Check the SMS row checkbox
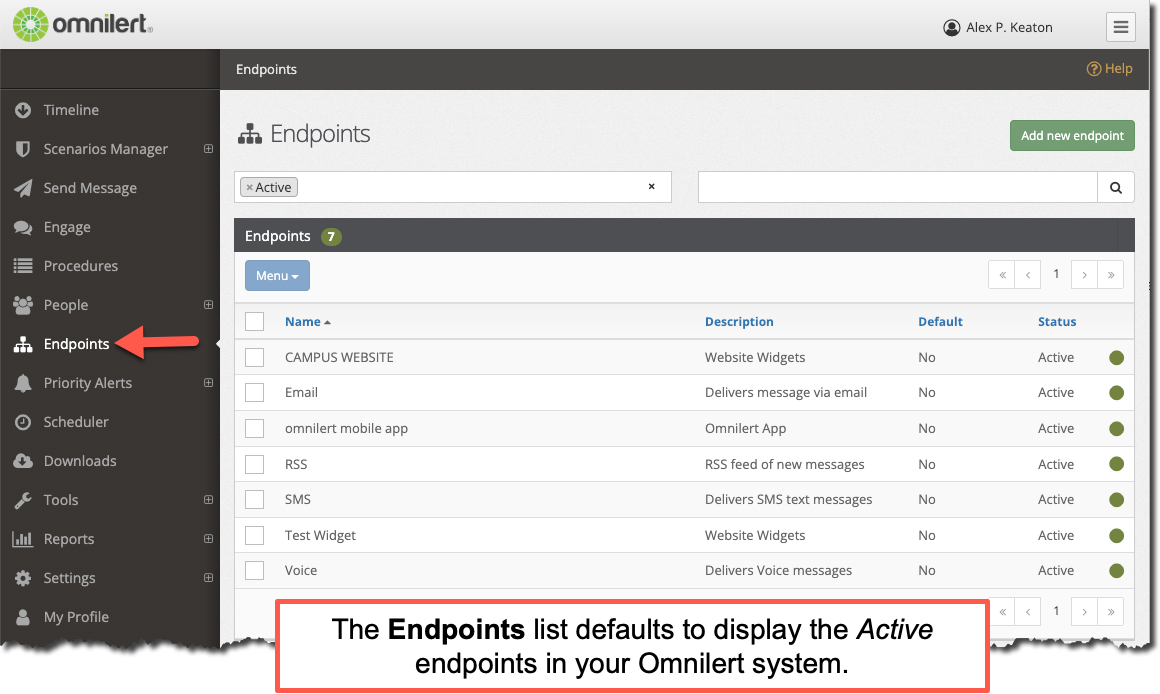 tap(254, 499)
